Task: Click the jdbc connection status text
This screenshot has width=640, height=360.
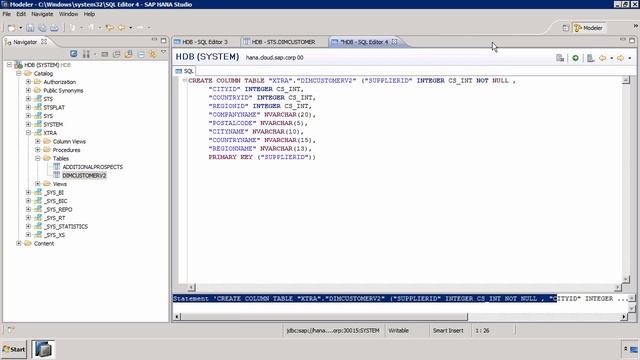Action: tap(333, 330)
